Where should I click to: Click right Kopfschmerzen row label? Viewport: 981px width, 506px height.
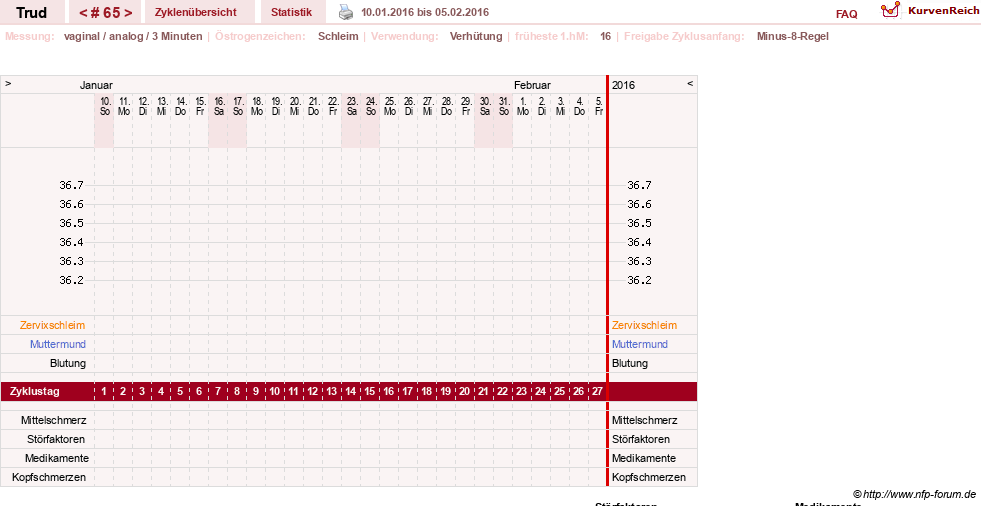[649, 477]
